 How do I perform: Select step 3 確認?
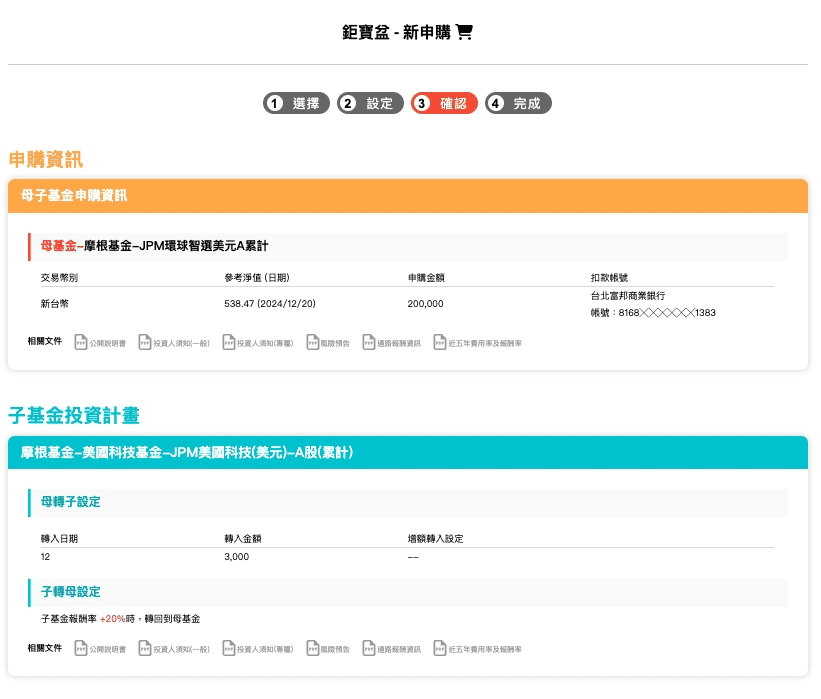pyautogui.click(x=444, y=103)
